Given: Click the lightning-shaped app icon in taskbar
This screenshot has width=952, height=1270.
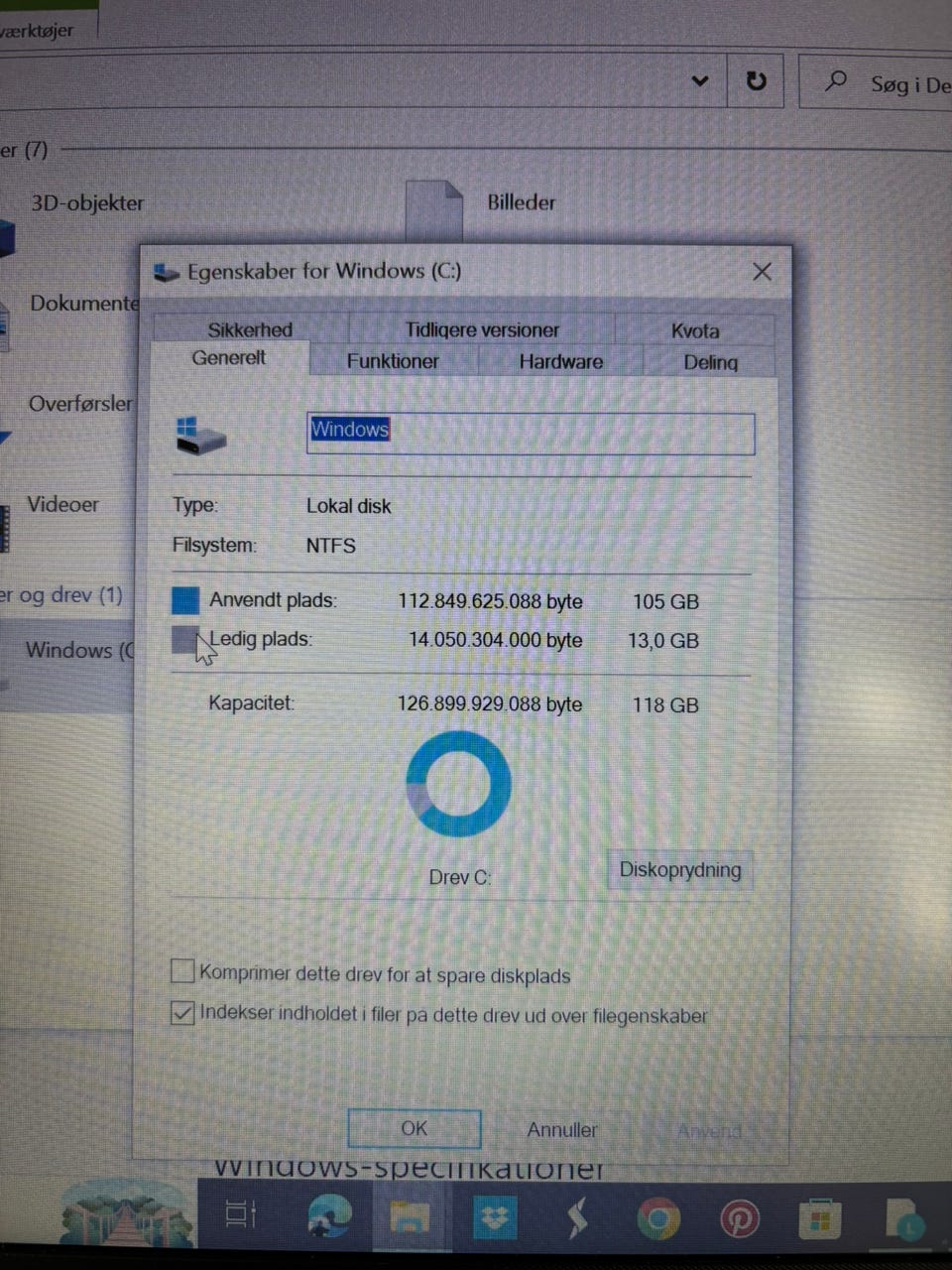Looking at the screenshot, I should click(577, 1217).
